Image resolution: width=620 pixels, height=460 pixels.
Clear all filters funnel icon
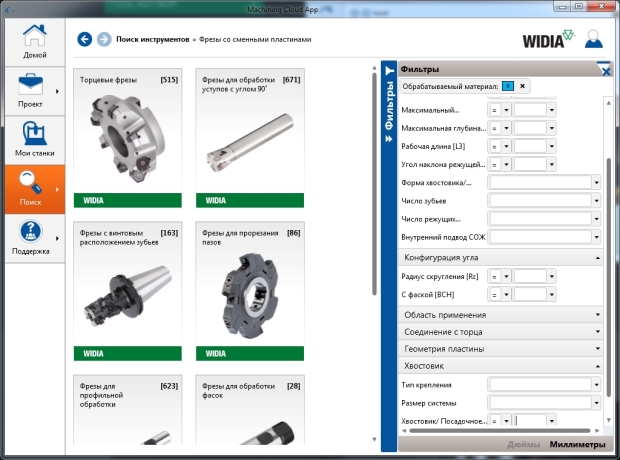604,68
